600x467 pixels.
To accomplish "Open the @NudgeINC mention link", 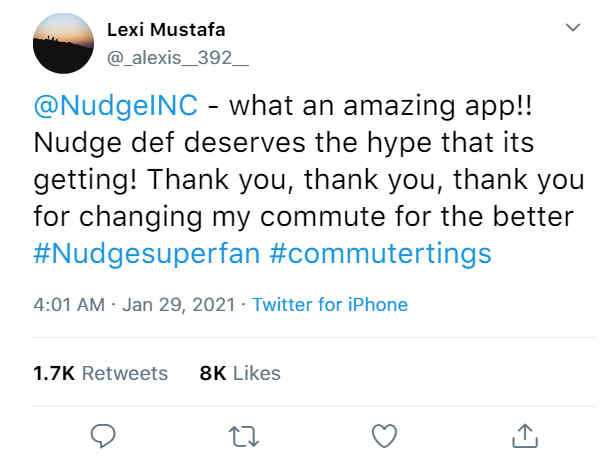I will coord(116,105).
